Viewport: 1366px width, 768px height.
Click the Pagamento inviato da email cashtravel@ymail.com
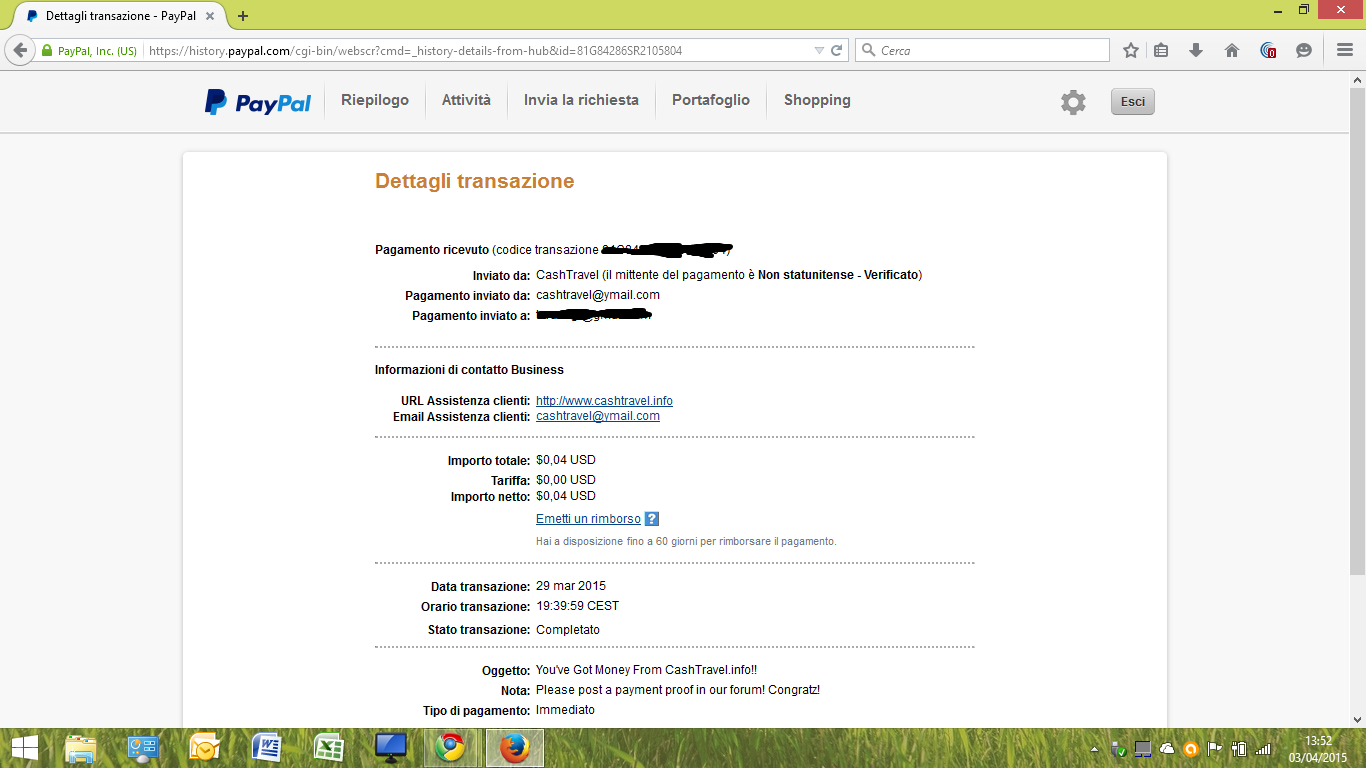pos(598,295)
